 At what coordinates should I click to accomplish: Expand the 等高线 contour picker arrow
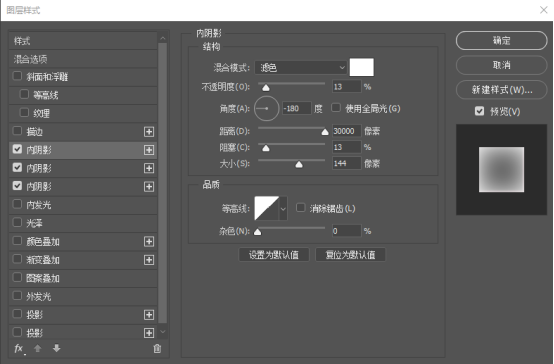(x=283, y=209)
